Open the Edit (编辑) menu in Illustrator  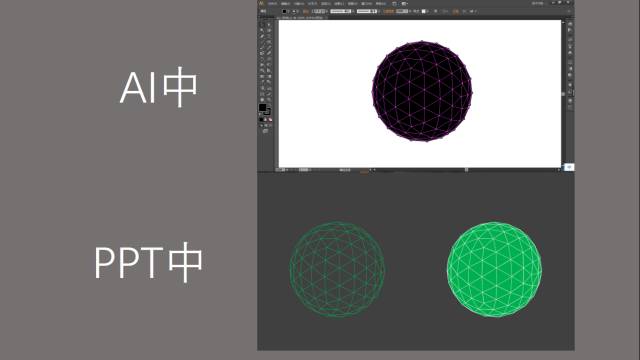[x=286, y=4]
